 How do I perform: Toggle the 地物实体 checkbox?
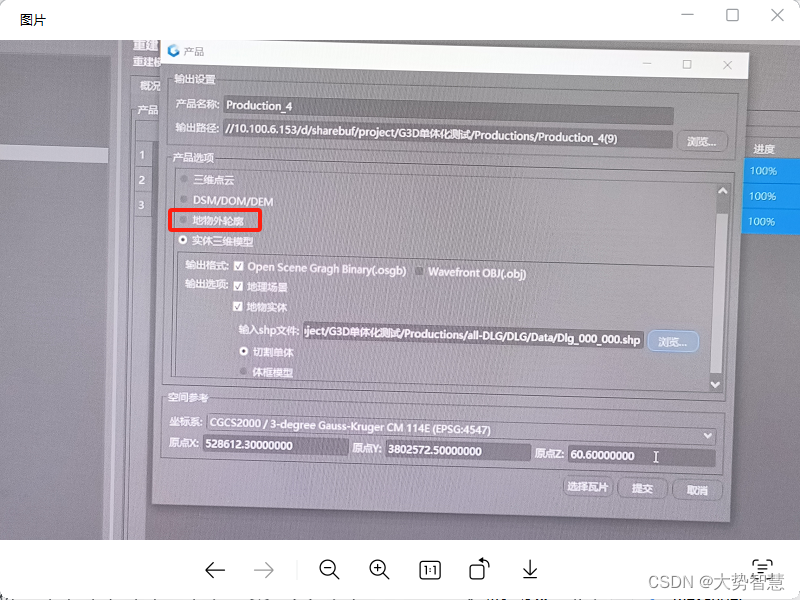point(237,306)
